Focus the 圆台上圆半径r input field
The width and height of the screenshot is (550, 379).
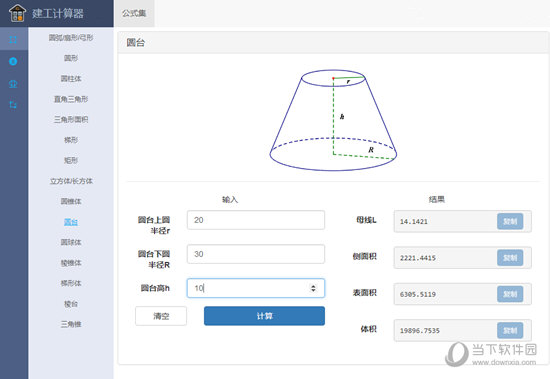point(256,220)
